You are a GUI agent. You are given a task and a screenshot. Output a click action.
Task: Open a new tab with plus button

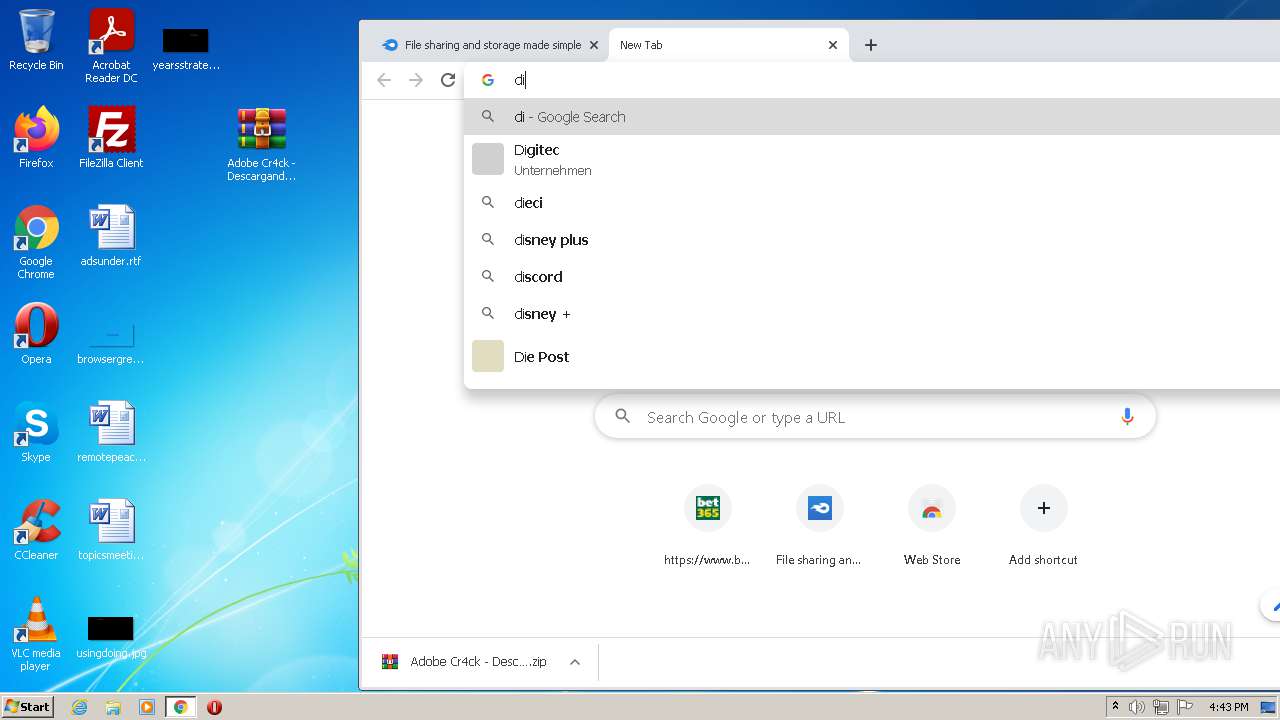[871, 45]
